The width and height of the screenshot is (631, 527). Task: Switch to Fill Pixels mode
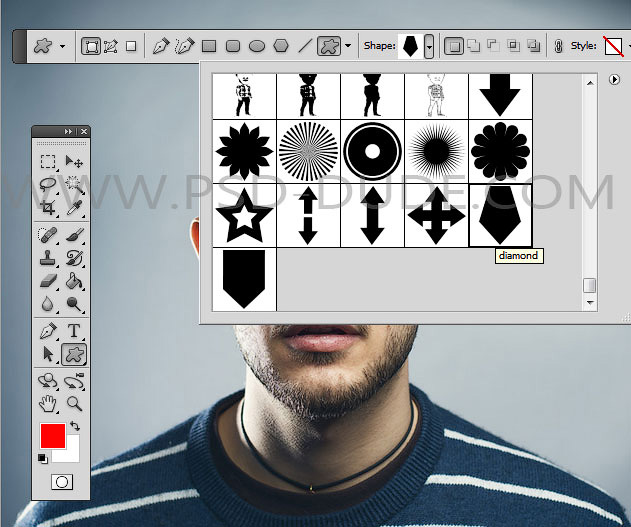click(131, 46)
